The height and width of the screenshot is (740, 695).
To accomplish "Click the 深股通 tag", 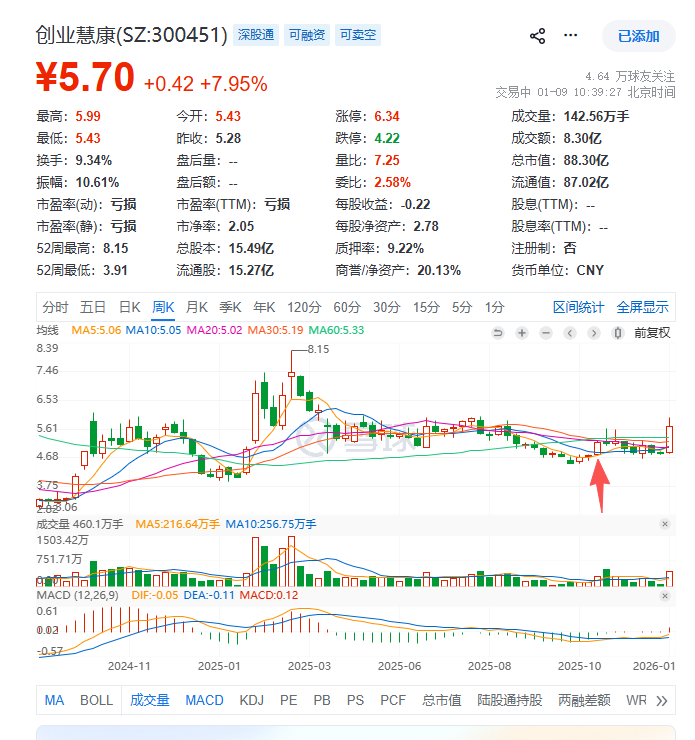I will click(x=256, y=35).
